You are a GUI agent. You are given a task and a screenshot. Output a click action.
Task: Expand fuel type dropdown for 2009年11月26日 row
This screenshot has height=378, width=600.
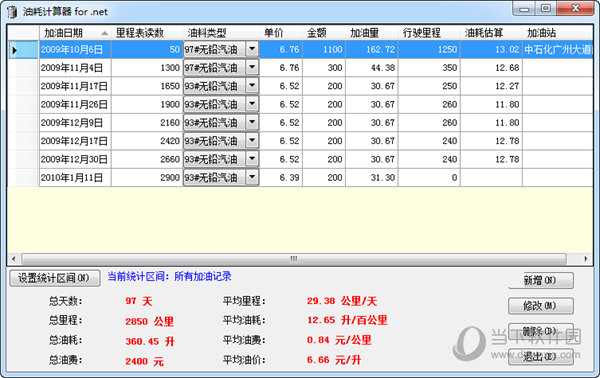(252, 104)
